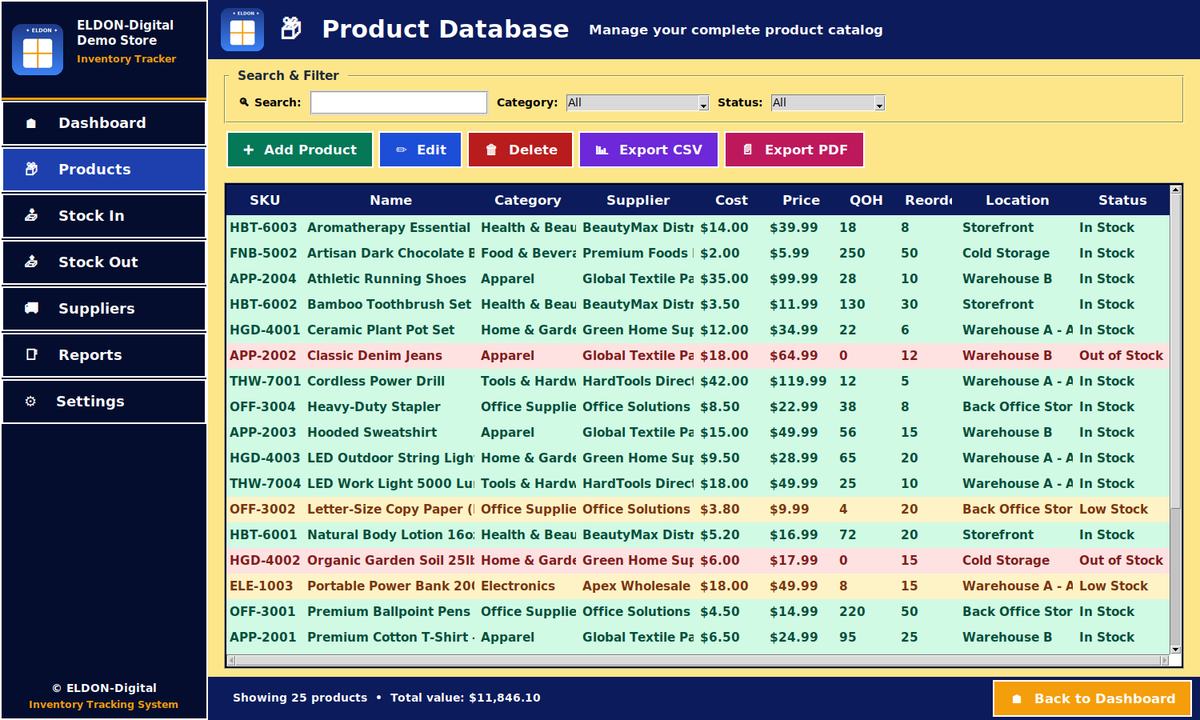Image resolution: width=1200 pixels, height=720 pixels.
Task: Sort by the Supplier column header
Action: coord(638,200)
